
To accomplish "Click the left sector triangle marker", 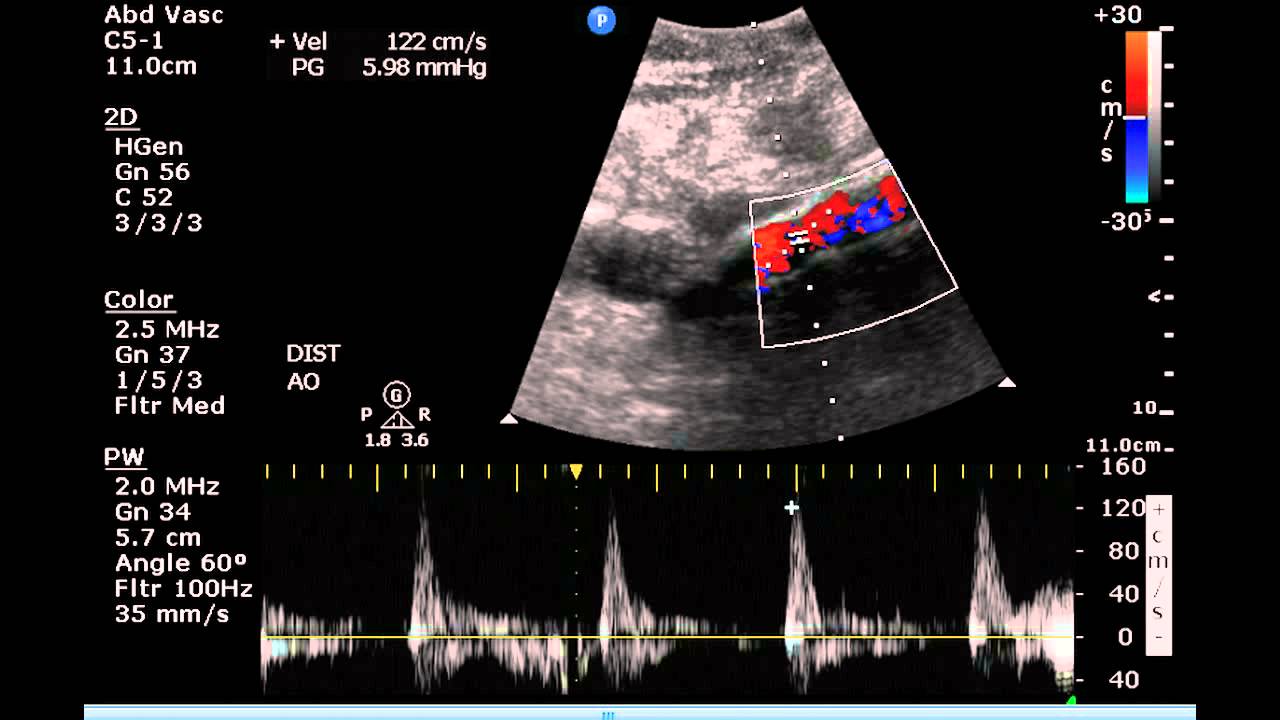I will point(508,419).
